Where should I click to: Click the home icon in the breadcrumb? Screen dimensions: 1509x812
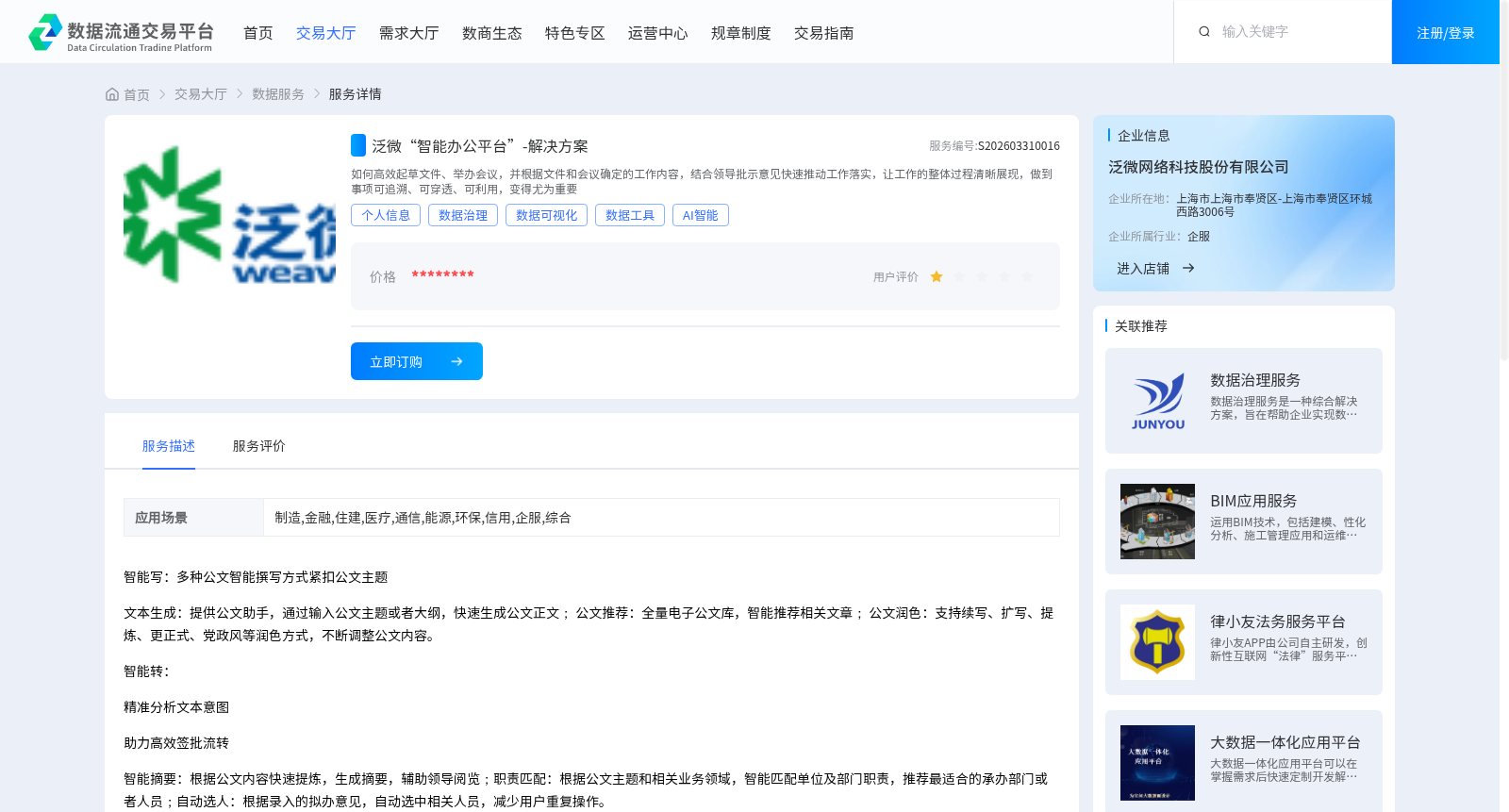[112, 94]
